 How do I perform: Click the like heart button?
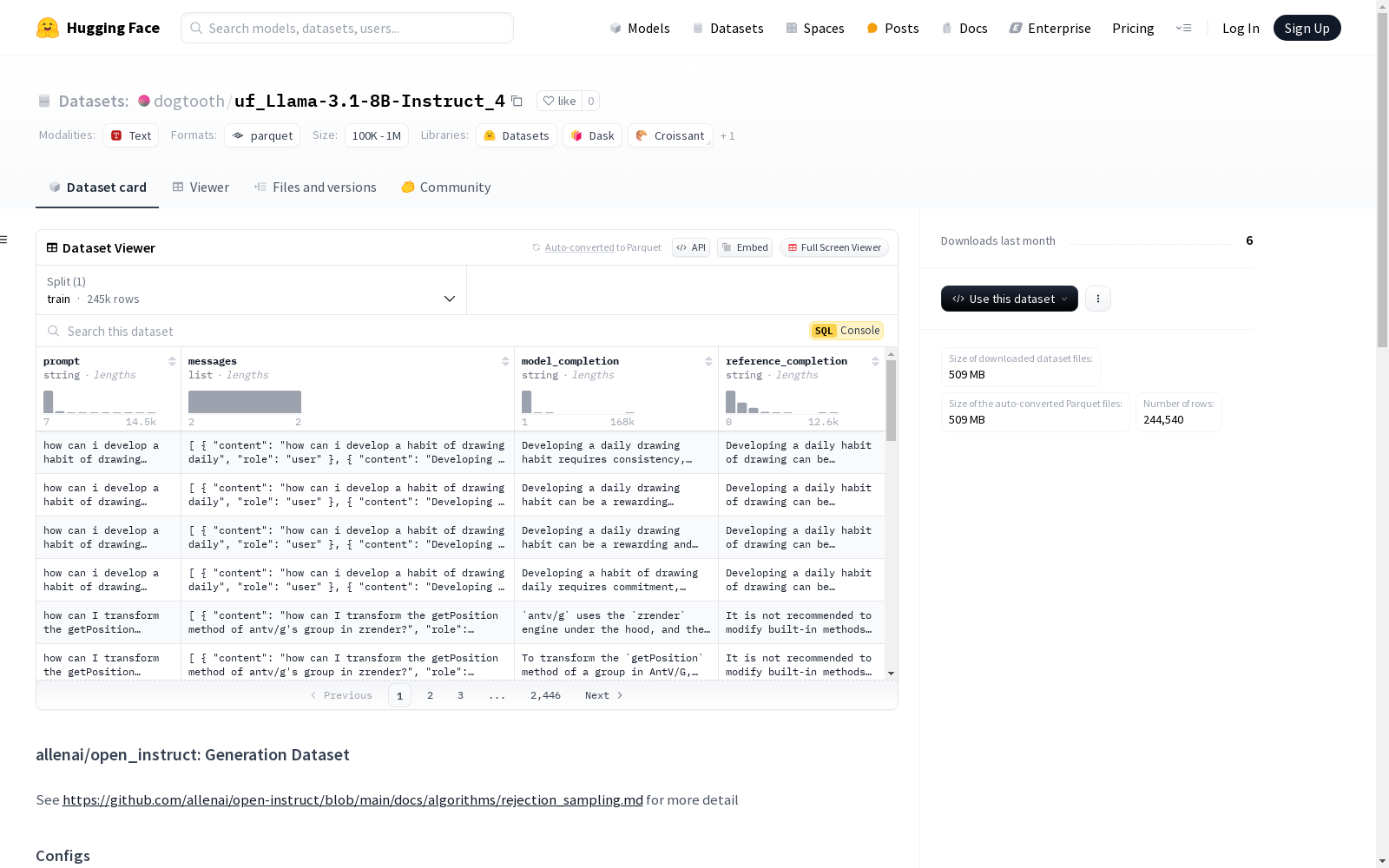coord(559,101)
